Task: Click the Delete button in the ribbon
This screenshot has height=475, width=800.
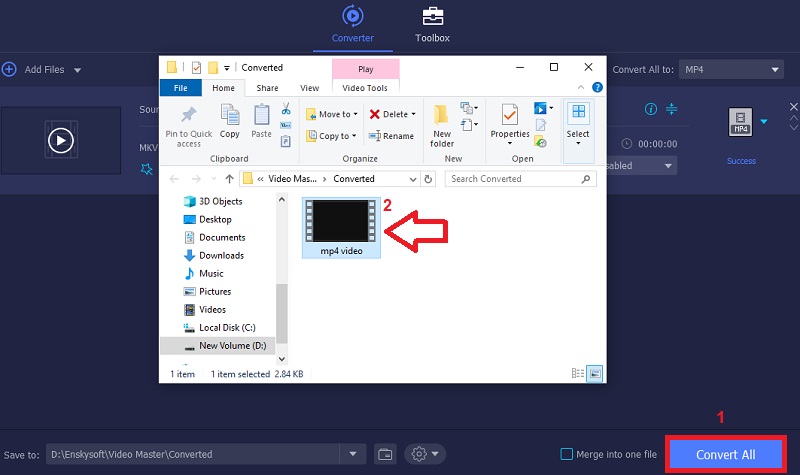Action: pyautogui.click(x=393, y=114)
